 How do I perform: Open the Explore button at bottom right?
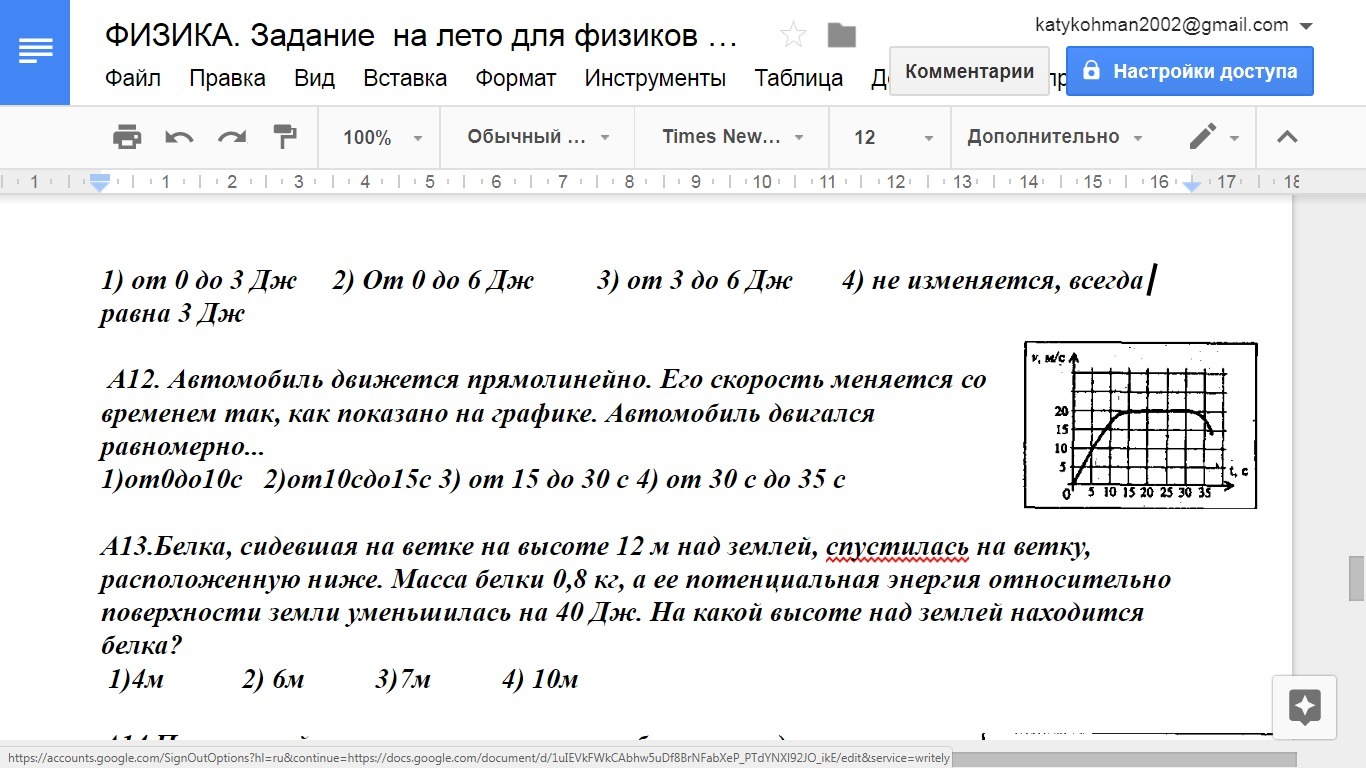pos(1304,707)
